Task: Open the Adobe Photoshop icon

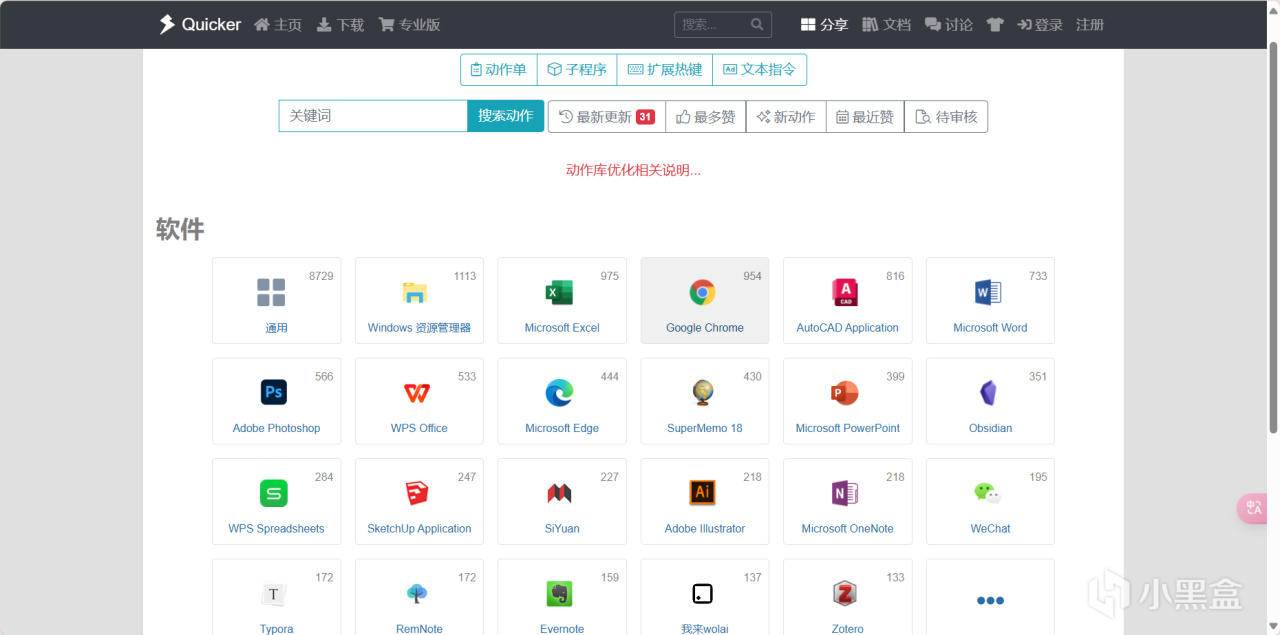Action: 273,392
